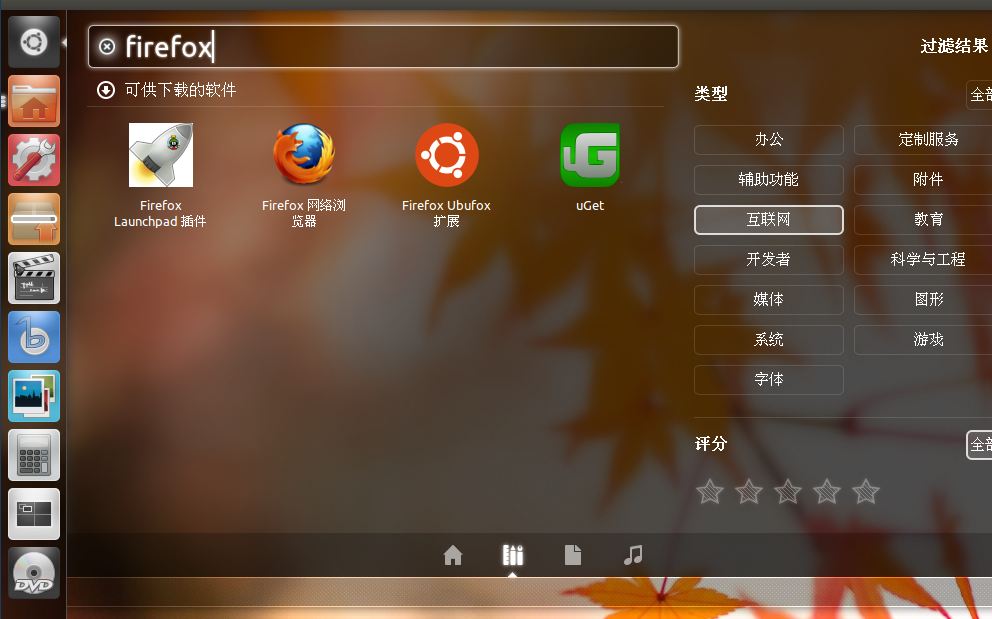Set rating filter to four stars

pyautogui.click(x=827, y=491)
